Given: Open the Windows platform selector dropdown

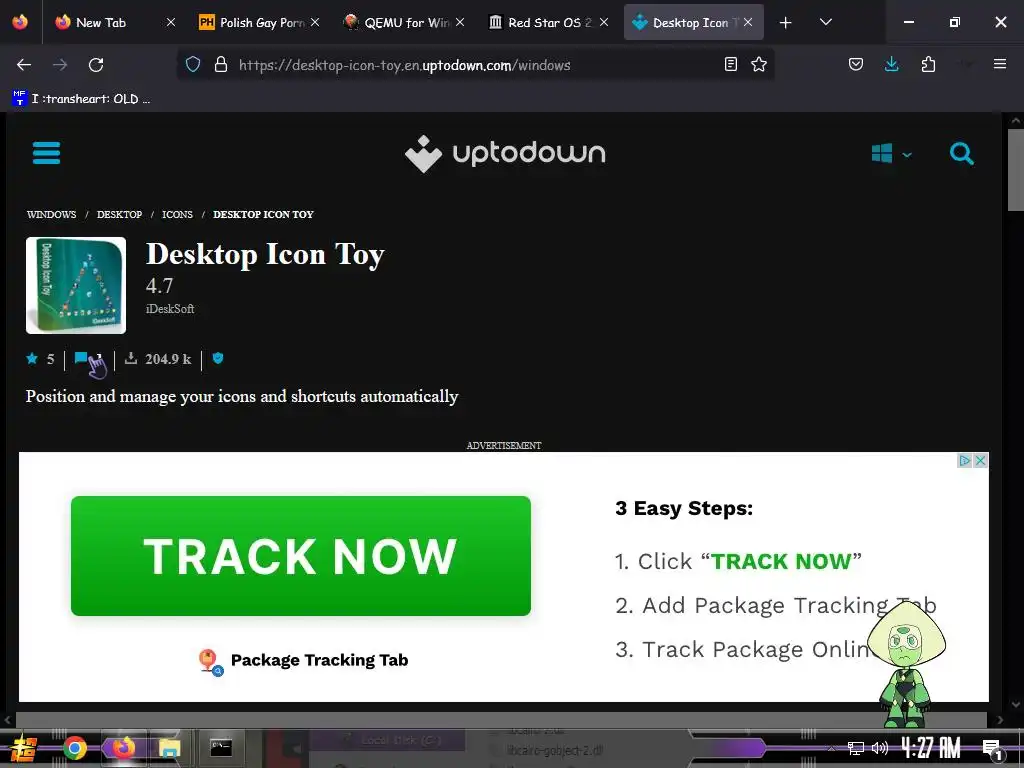Looking at the screenshot, I should coord(891,154).
